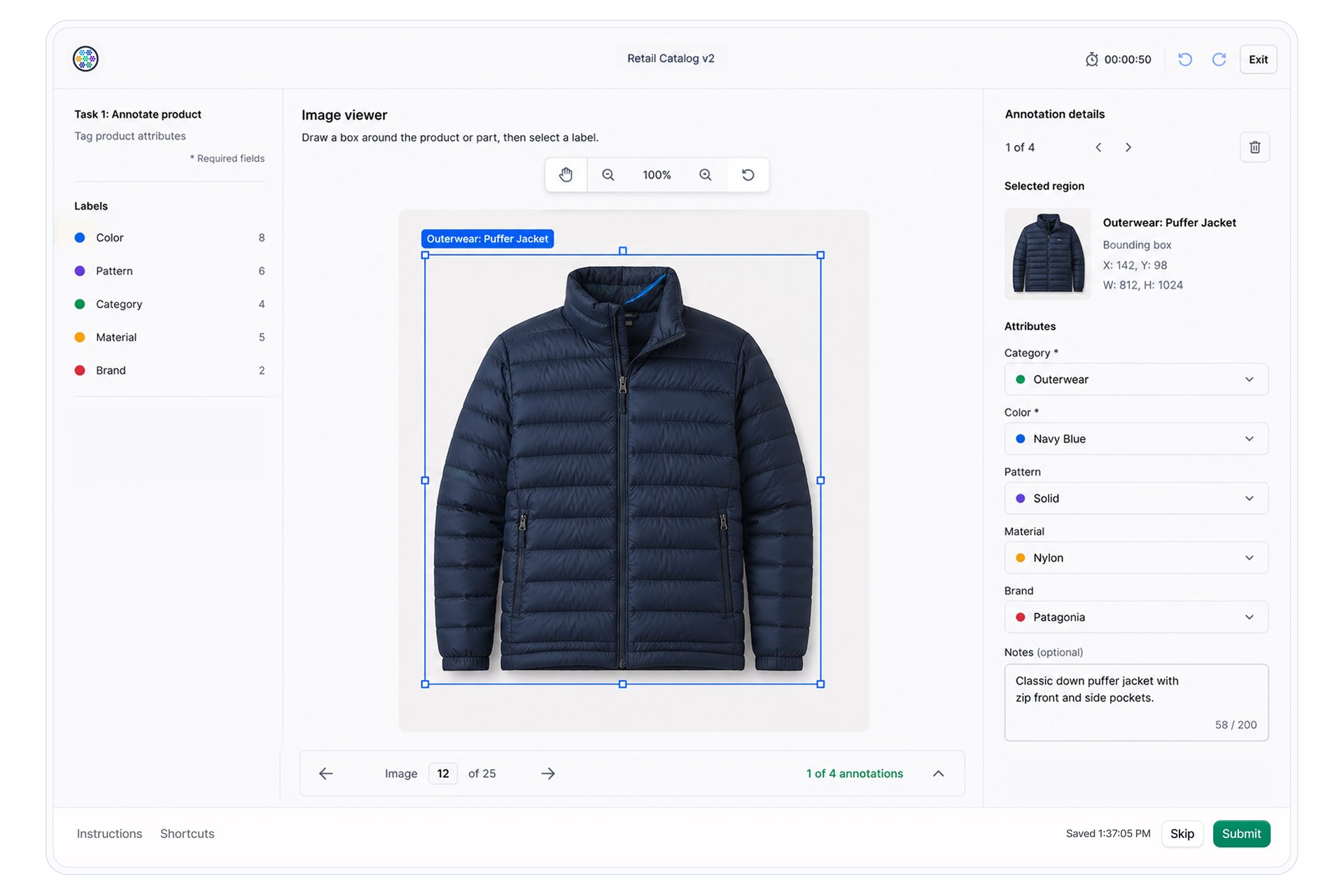Click the selected region jacket thumbnail
This screenshot has width=1344, height=896.
(1047, 254)
